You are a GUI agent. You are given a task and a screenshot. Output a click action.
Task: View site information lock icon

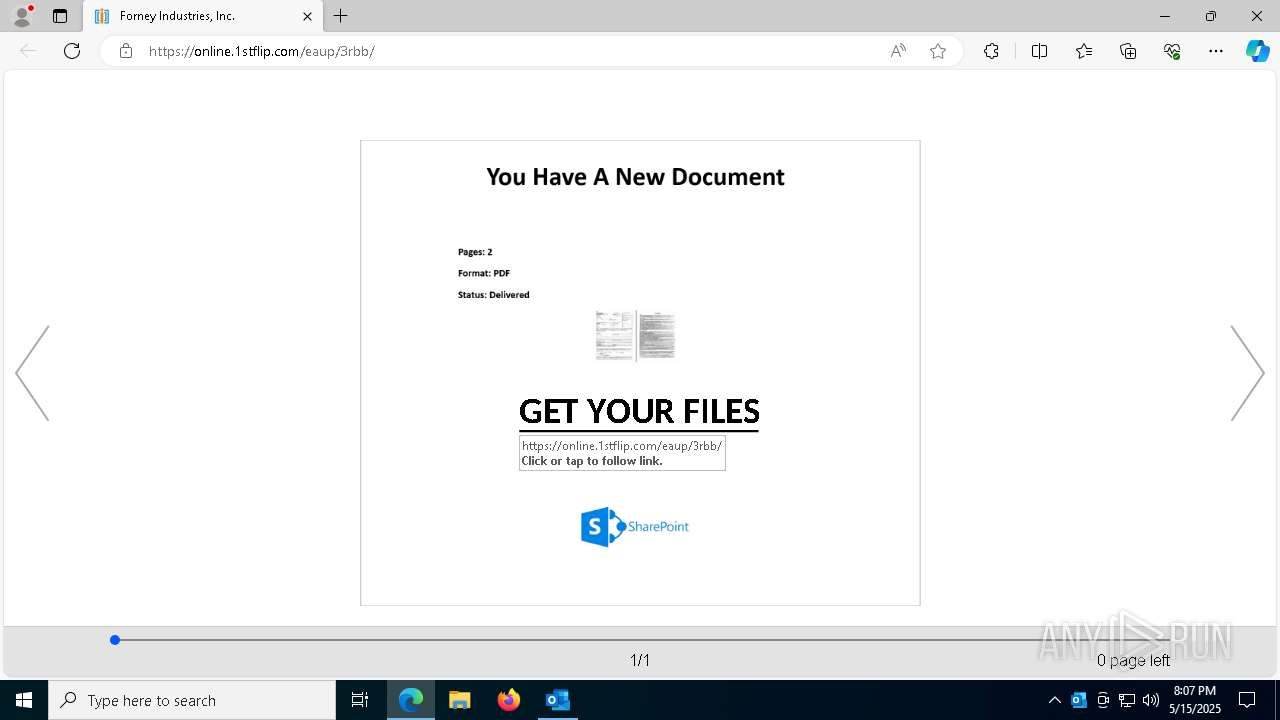click(125, 51)
